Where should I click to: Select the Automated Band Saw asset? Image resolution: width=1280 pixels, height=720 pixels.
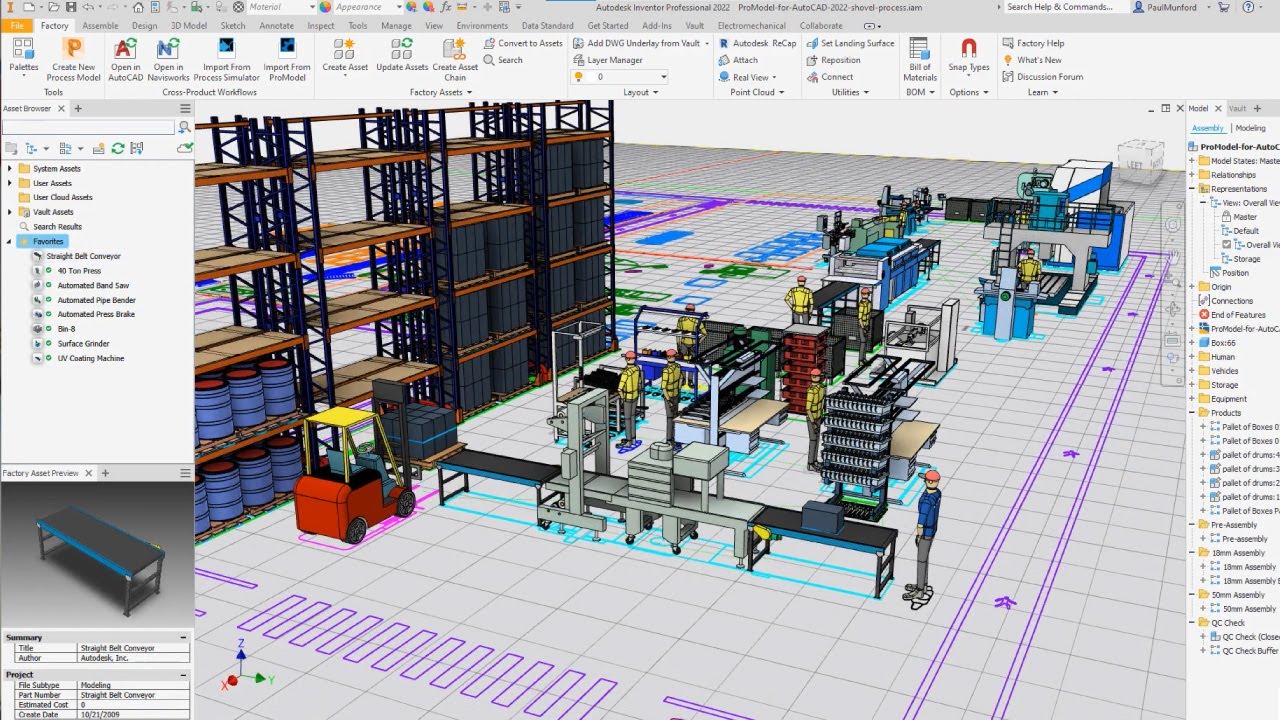pyautogui.click(x=93, y=285)
